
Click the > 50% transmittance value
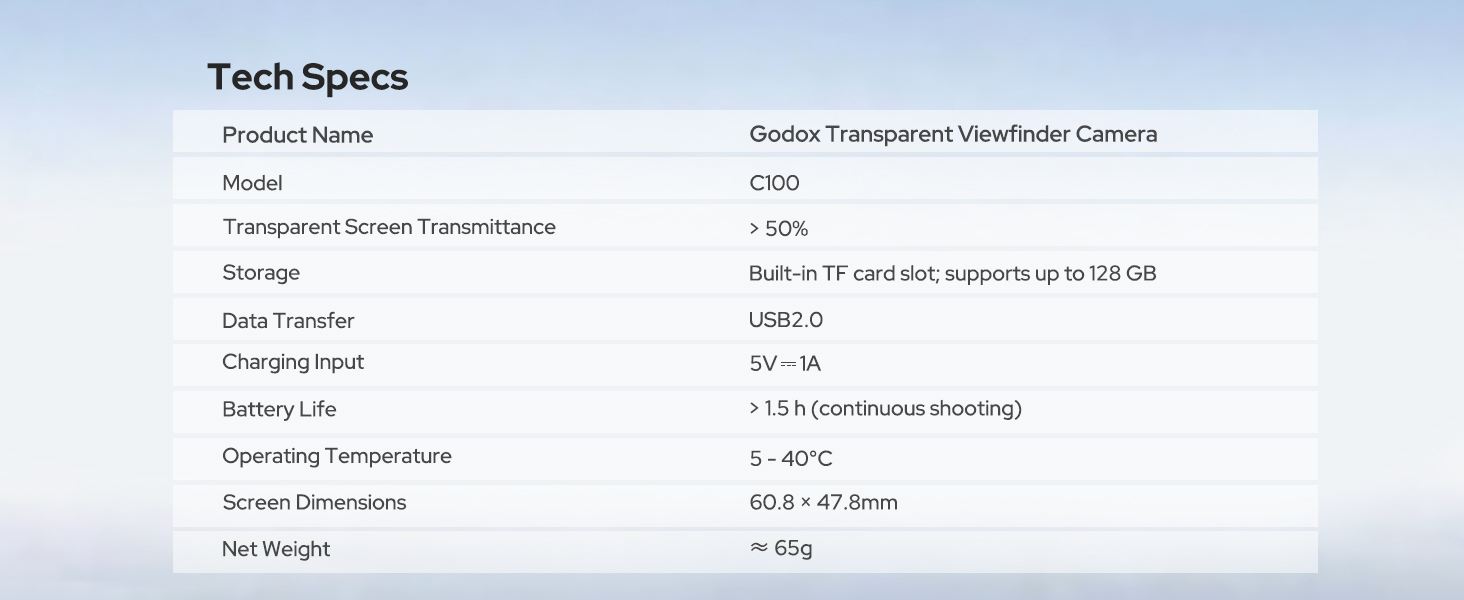pyautogui.click(x=778, y=229)
